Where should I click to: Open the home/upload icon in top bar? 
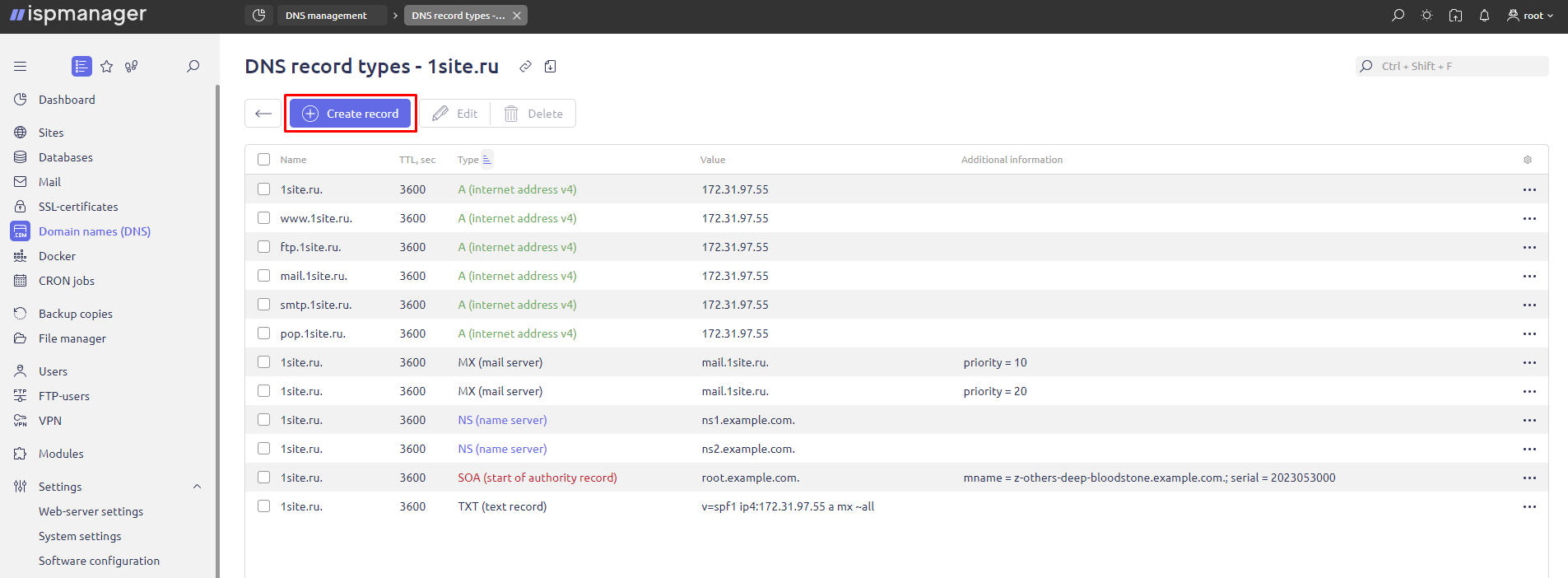[1455, 15]
